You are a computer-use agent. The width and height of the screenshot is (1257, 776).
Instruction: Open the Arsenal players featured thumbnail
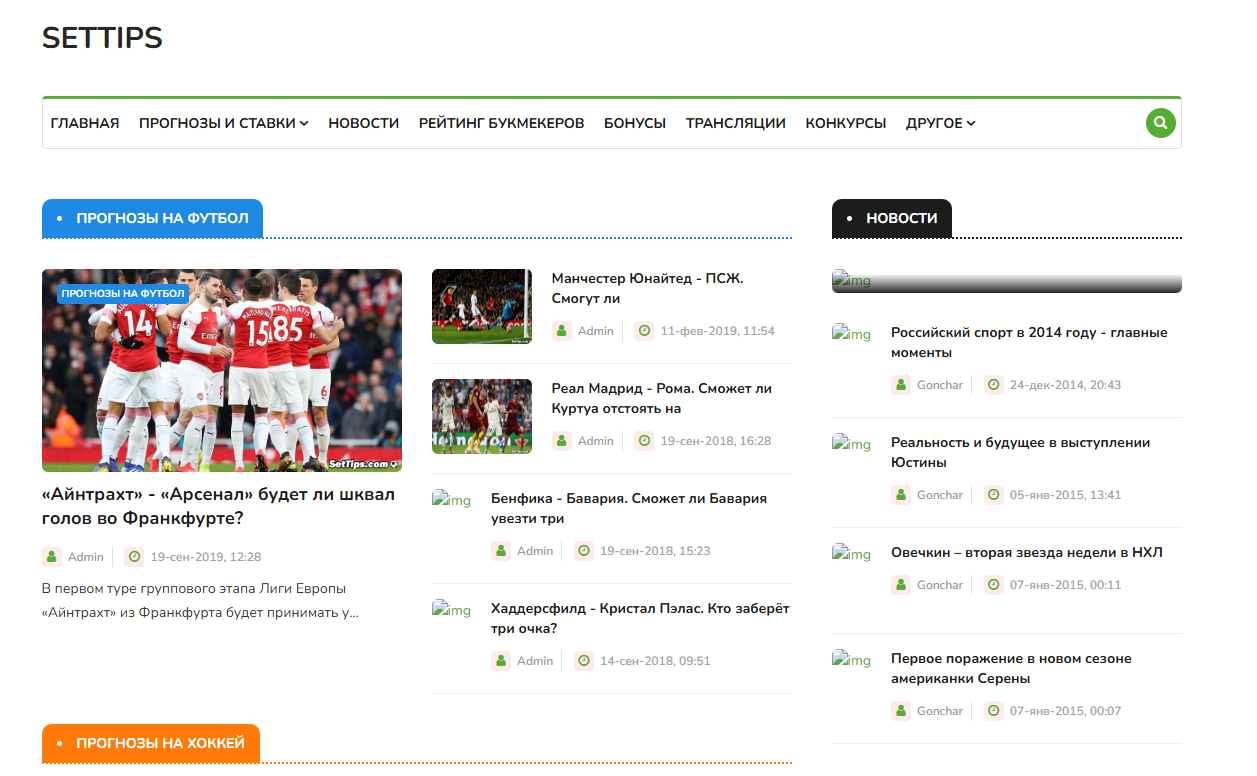pos(221,370)
